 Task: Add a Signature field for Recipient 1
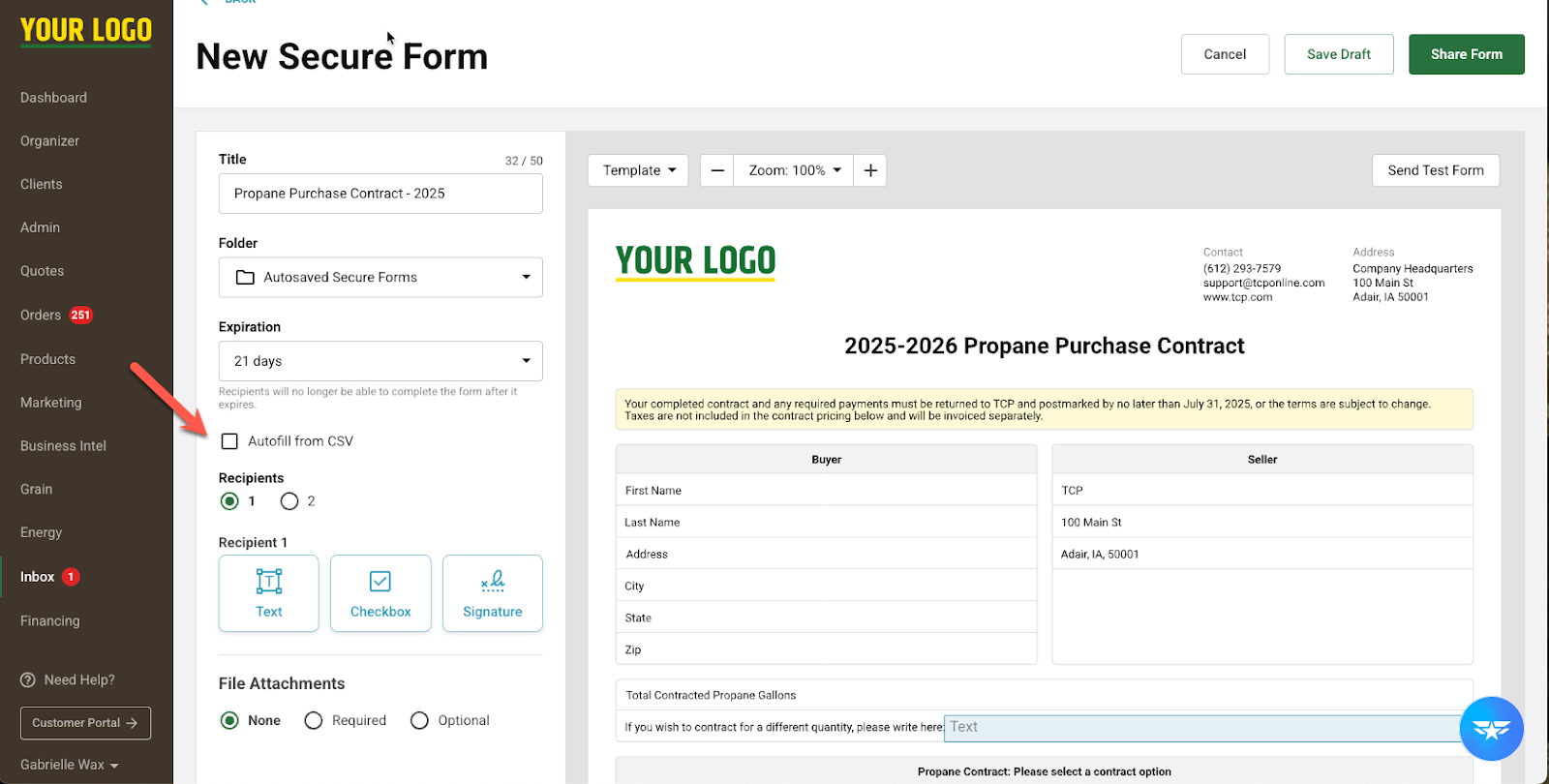coord(492,593)
